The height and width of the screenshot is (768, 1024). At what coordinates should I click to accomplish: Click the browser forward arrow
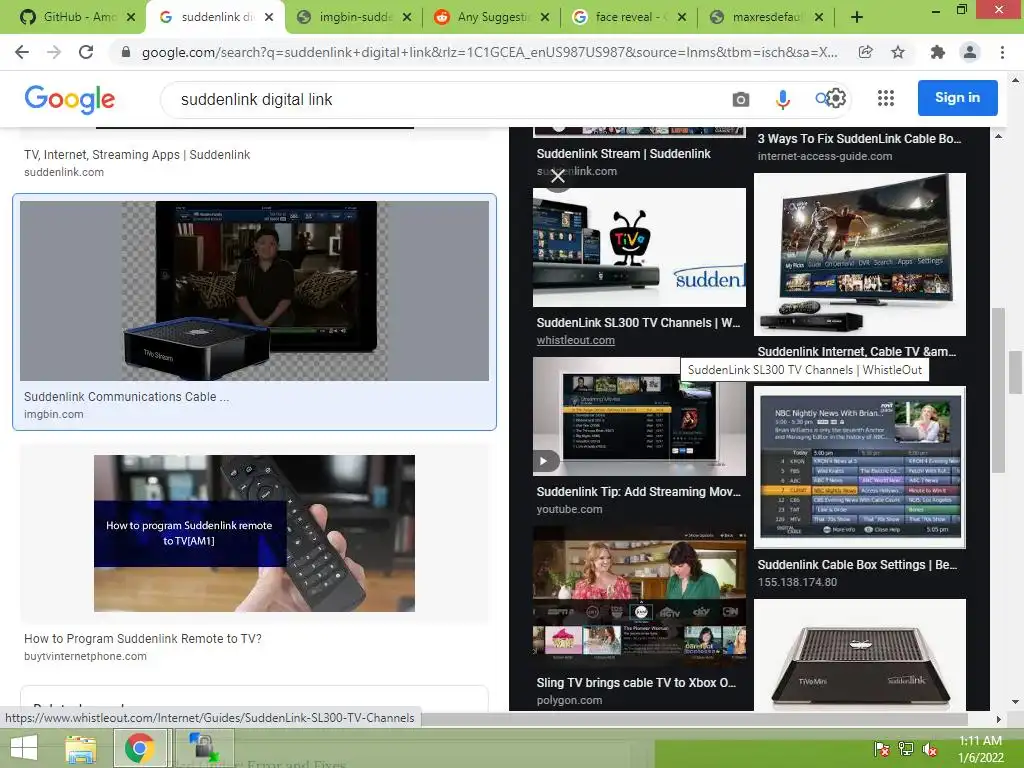pos(54,52)
